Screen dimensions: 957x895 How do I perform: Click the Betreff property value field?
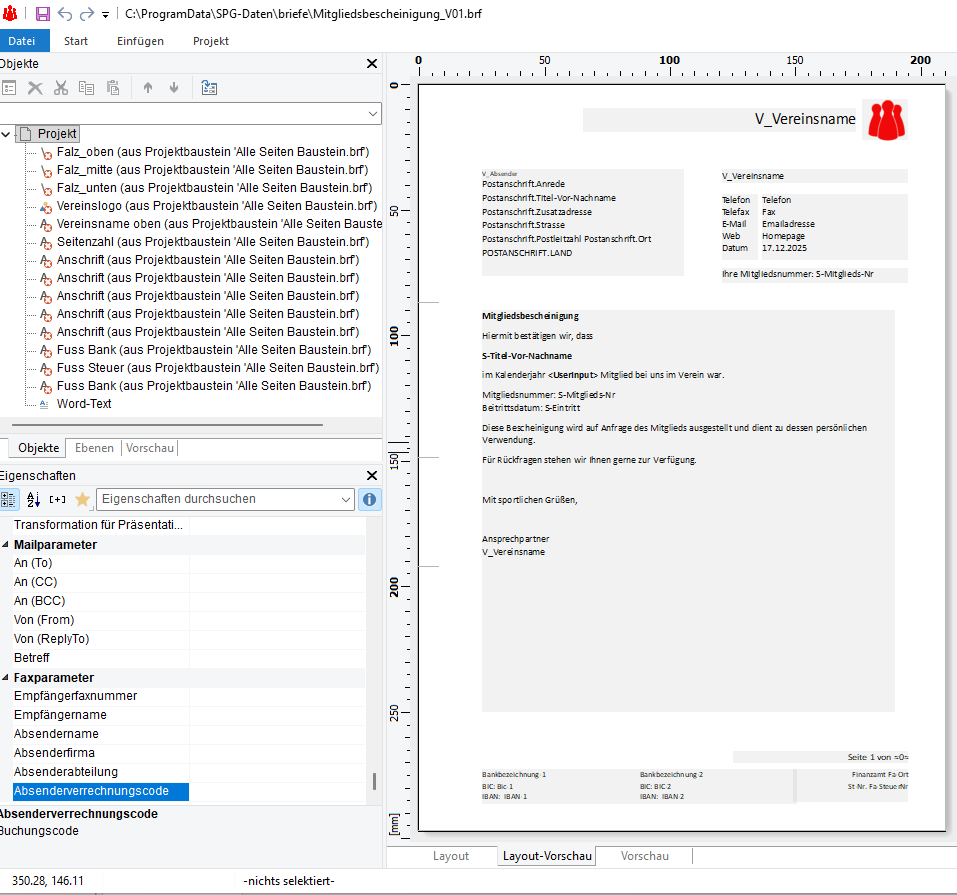tap(277, 658)
